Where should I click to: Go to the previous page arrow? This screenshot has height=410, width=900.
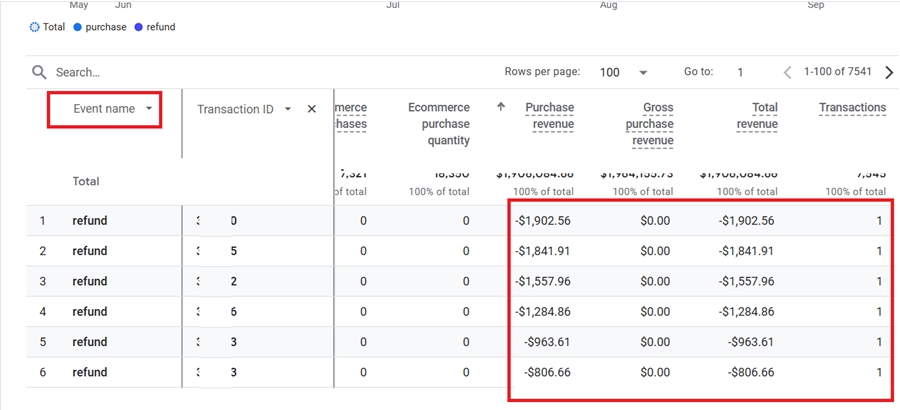point(788,72)
